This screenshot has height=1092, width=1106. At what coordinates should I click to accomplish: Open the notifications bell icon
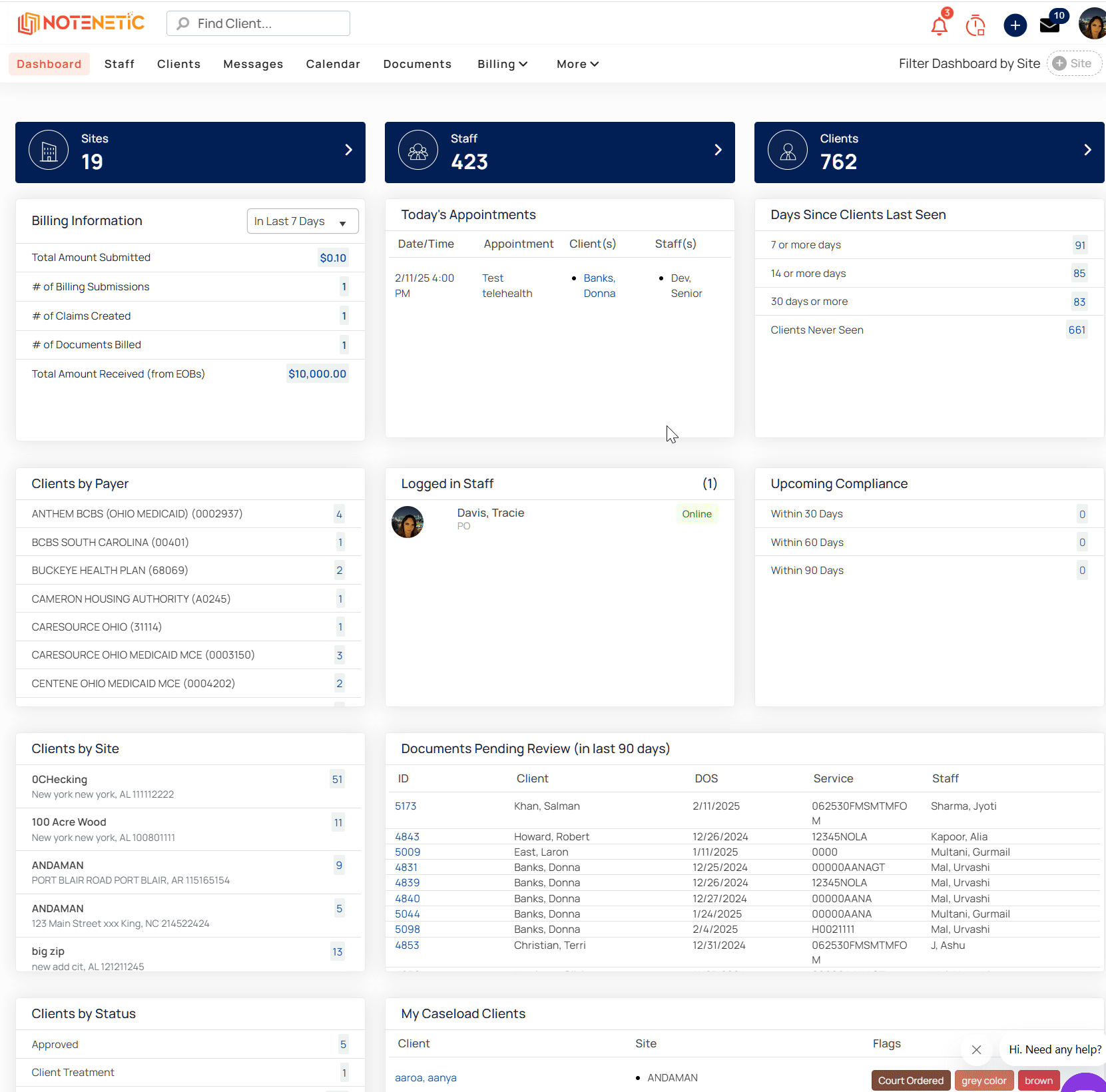click(939, 26)
